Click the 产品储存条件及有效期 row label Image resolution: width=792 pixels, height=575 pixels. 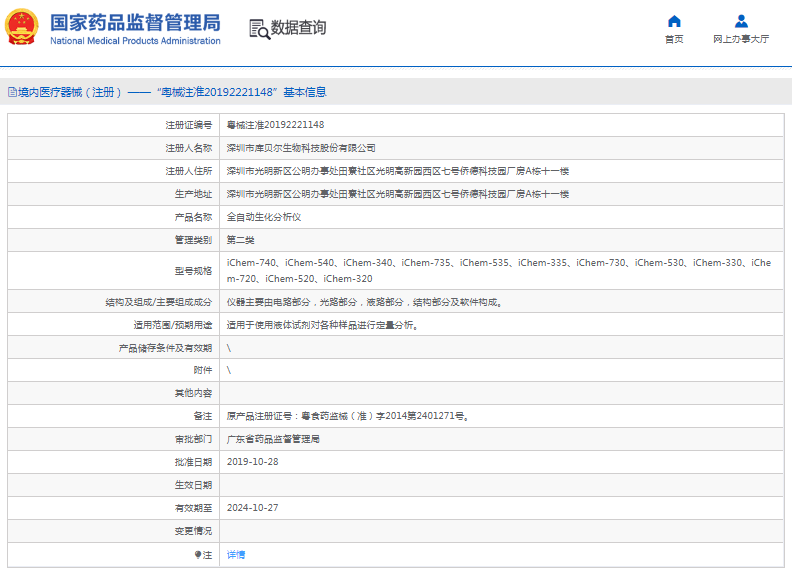[x=166, y=348]
